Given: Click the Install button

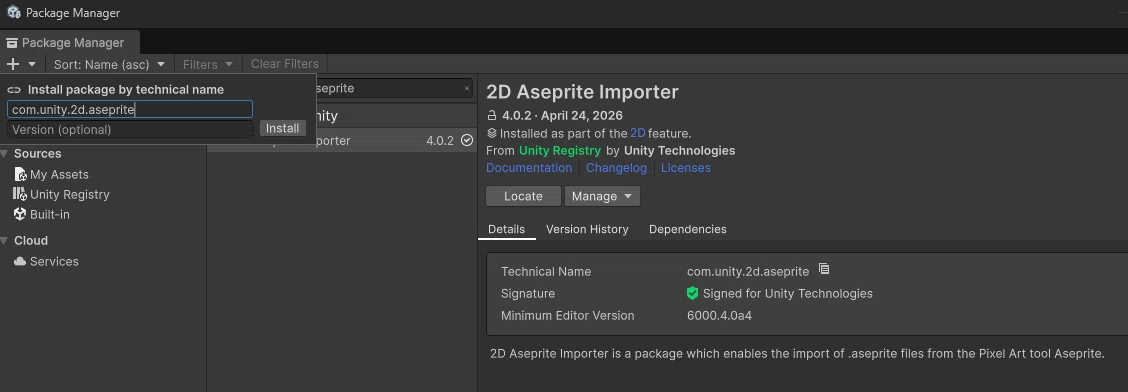Looking at the screenshot, I should pyautogui.click(x=283, y=128).
